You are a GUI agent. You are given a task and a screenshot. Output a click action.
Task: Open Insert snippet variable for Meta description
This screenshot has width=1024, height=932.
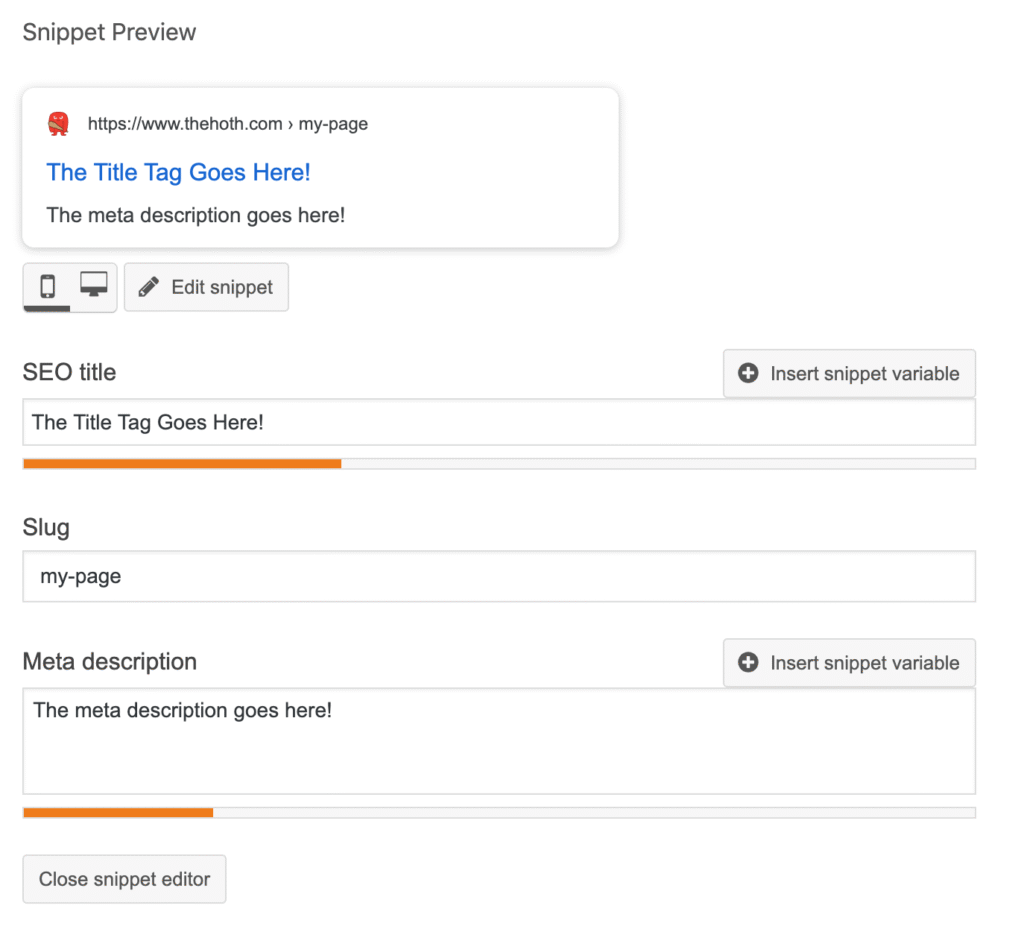[x=848, y=663]
